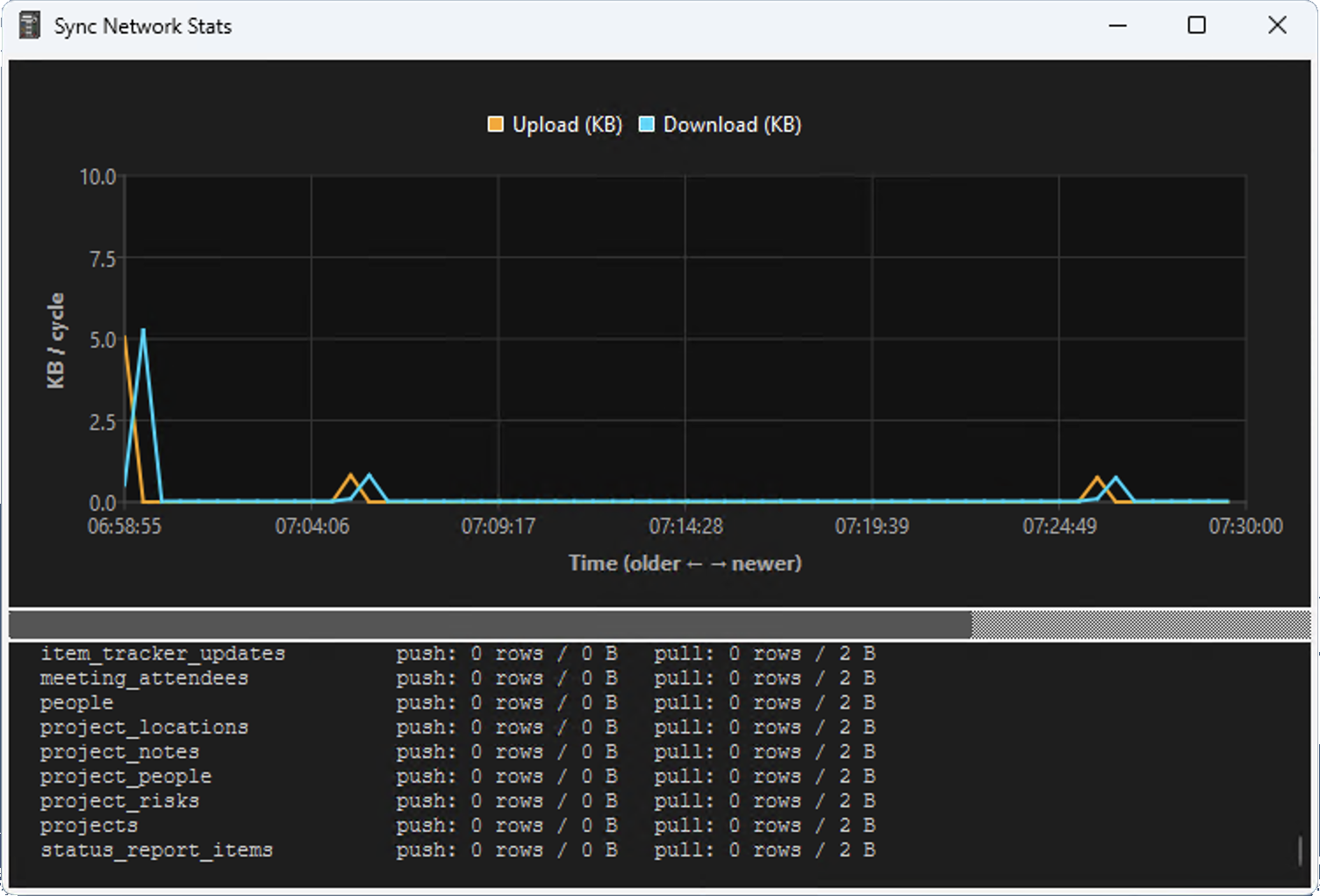Click the 07:19:39 time axis label
1320x896 pixels.
(x=872, y=527)
